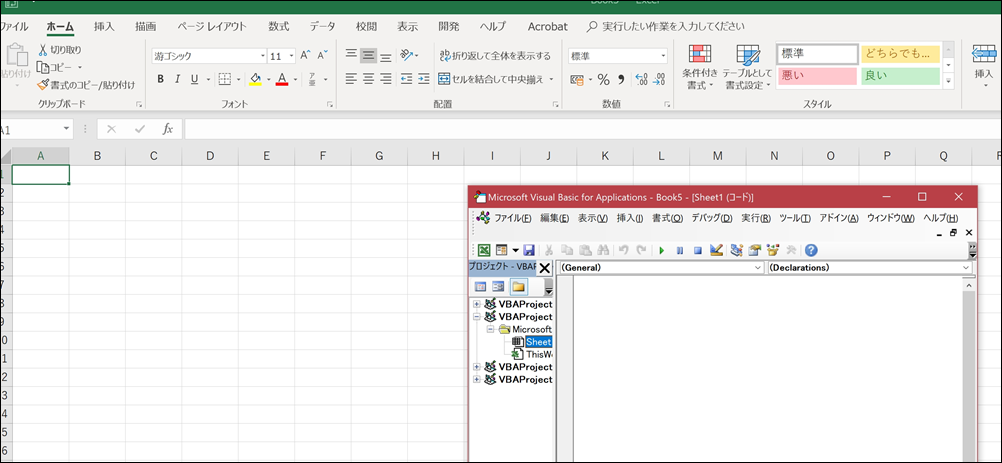Click the Break (pause) icon in VBA toolbar
The height and width of the screenshot is (463, 1002).
point(680,250)
